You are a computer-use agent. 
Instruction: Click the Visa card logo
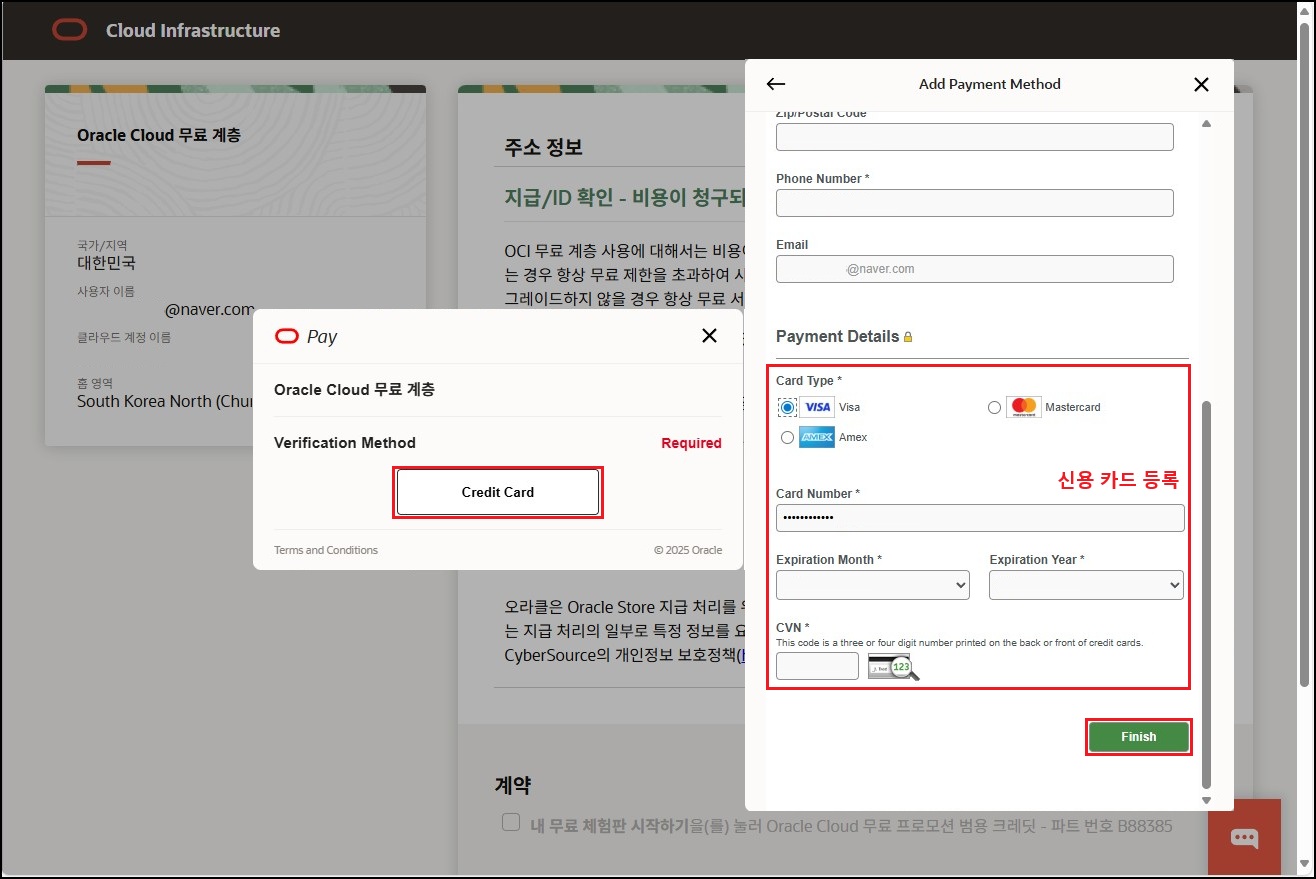817,407
